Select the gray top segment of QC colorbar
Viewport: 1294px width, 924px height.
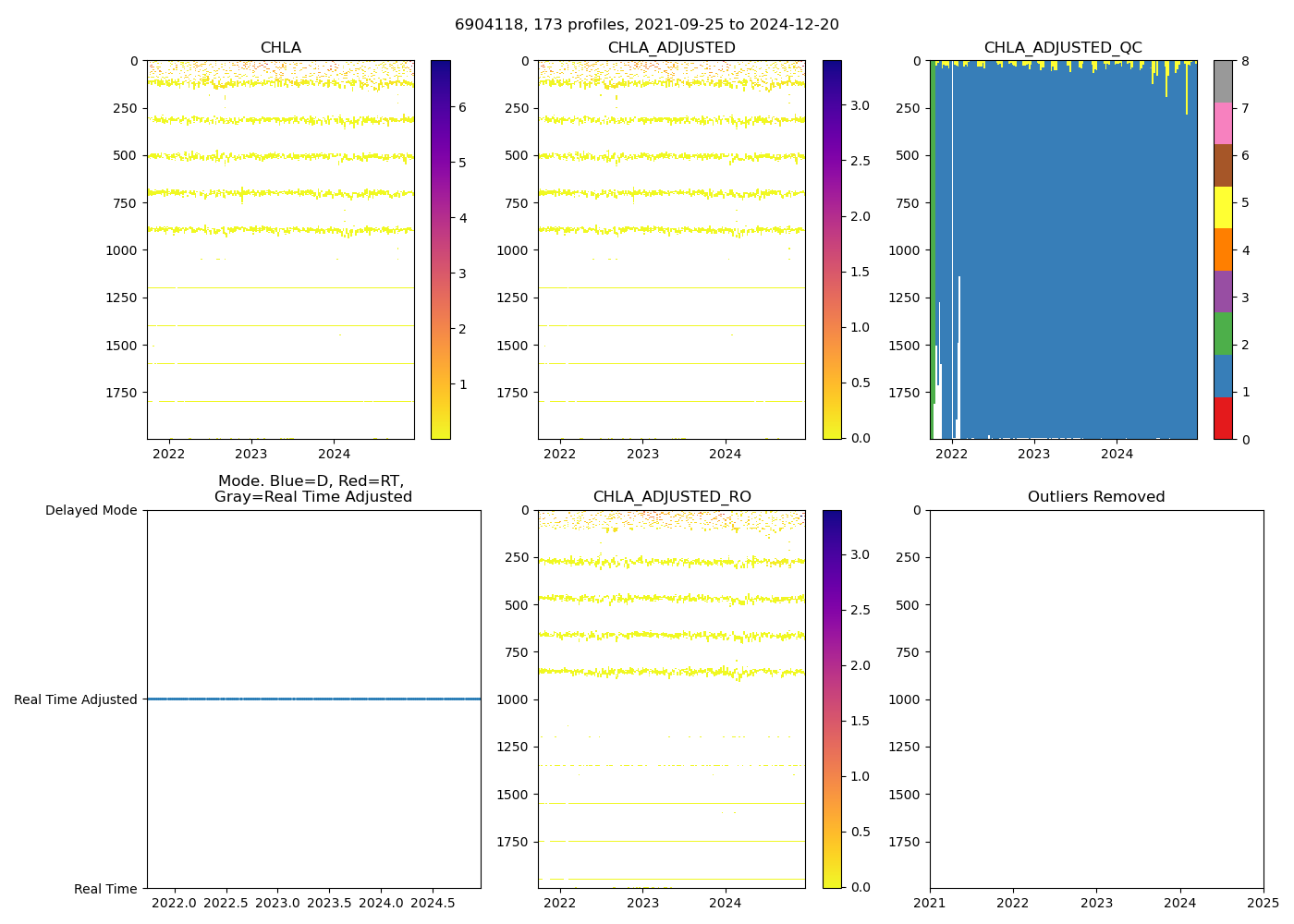pos(1223,81)
